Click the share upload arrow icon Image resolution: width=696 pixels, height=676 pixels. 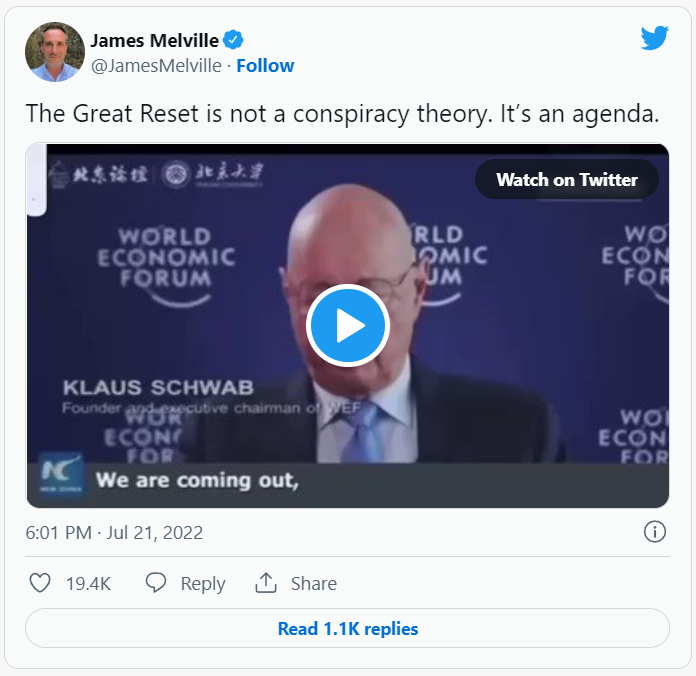pos(266,583)
